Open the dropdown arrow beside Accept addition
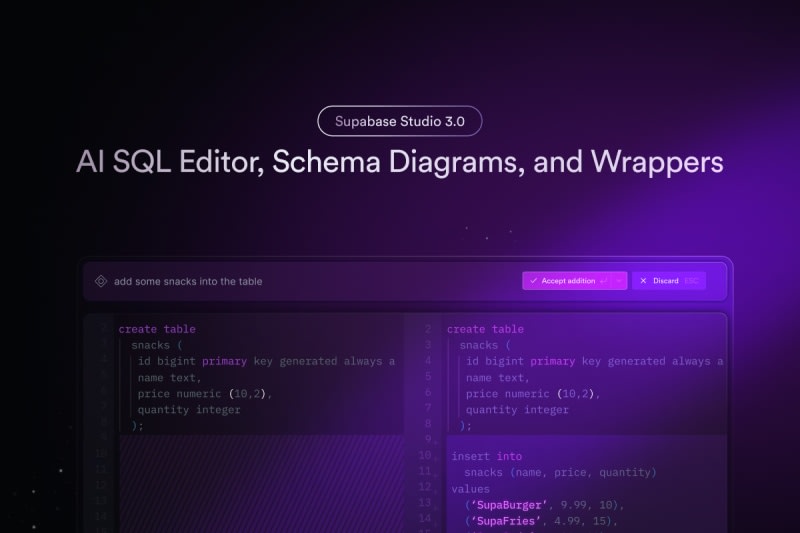800x533 pixels. [619, 281]
